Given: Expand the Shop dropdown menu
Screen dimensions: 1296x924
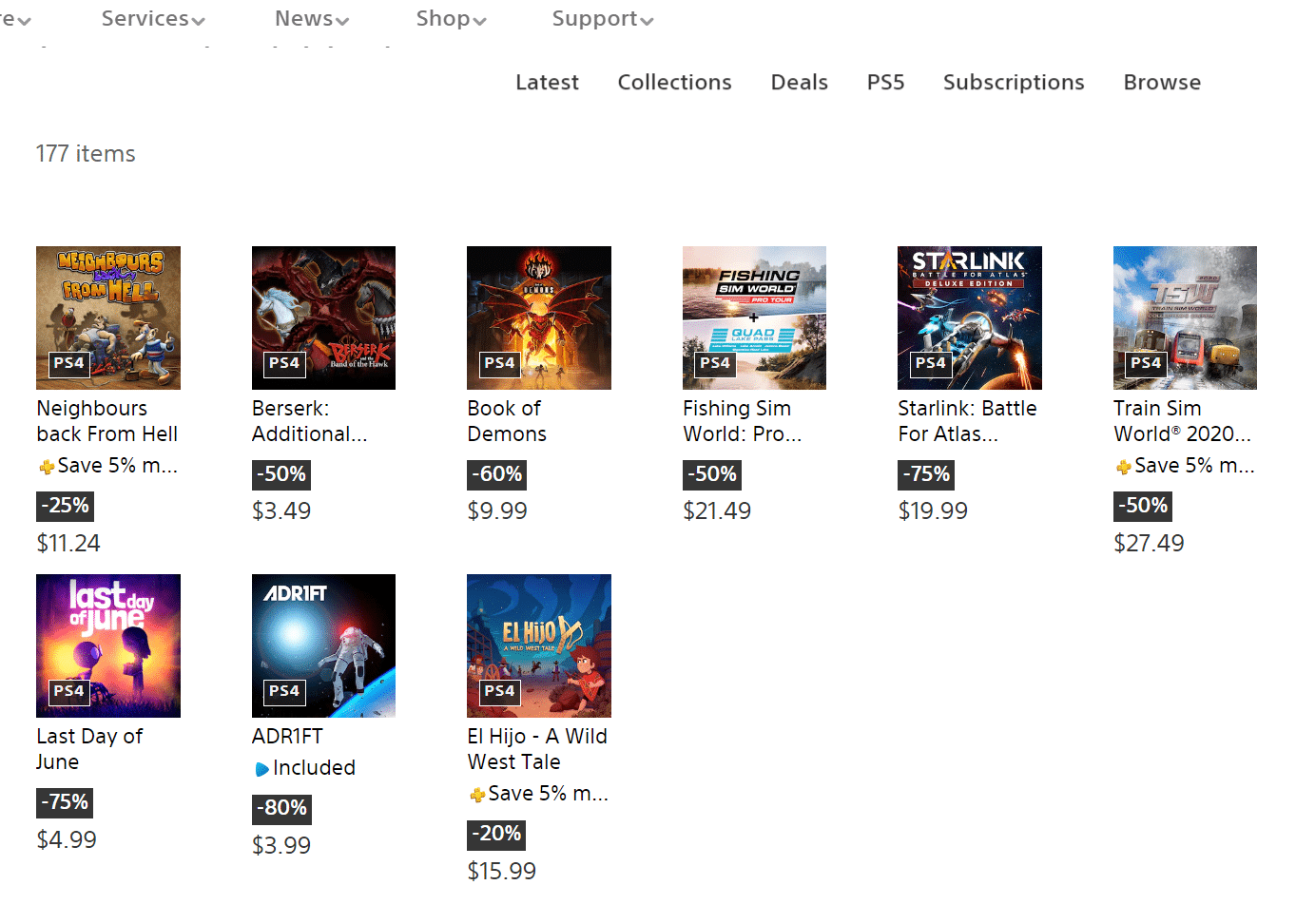Looking at the screenshot, I should pos(451,19).
